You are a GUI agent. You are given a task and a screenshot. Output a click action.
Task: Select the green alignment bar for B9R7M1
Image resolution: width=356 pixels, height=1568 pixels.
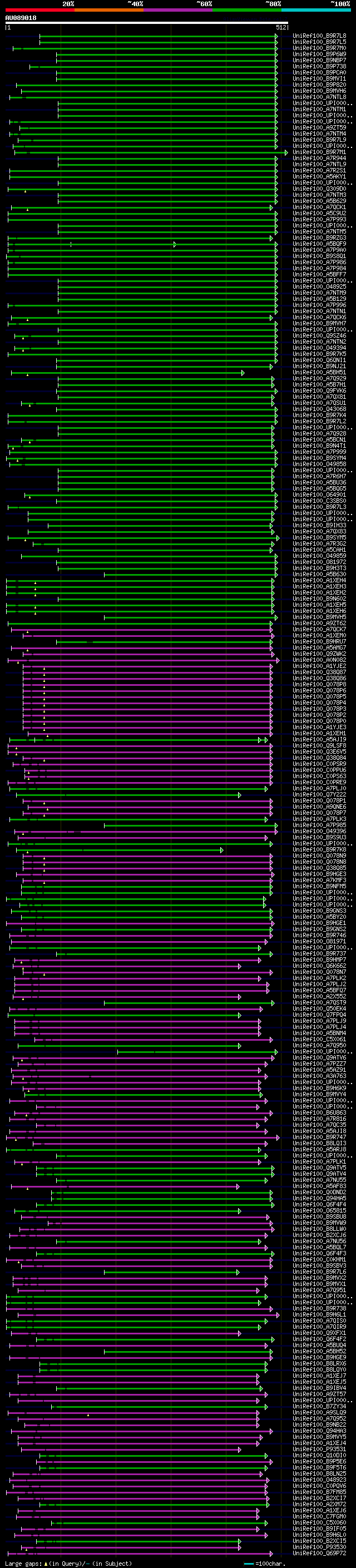tap(151, 152)
